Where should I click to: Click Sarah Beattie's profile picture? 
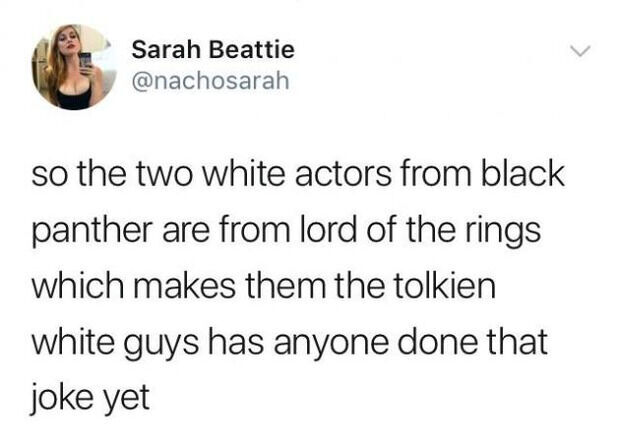pos(74,67)
